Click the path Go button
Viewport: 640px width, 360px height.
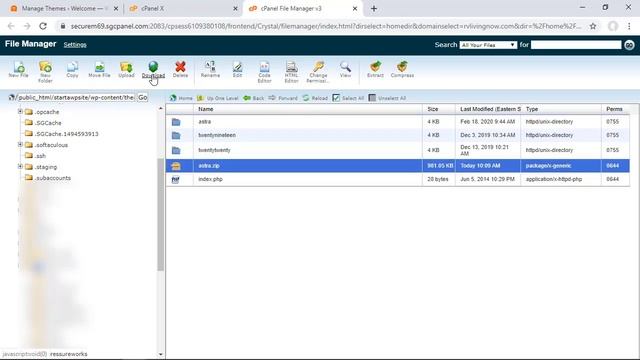click(x=142, y=98)
